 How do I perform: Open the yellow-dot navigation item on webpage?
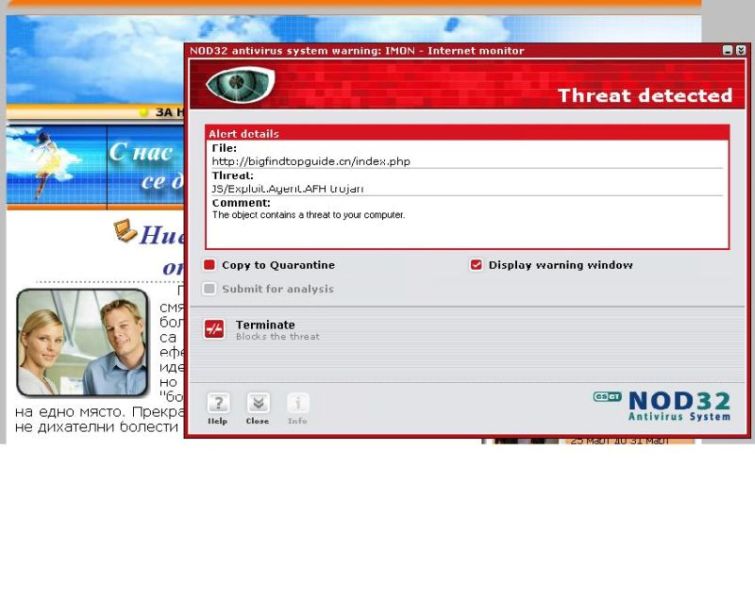click(160, 113)
